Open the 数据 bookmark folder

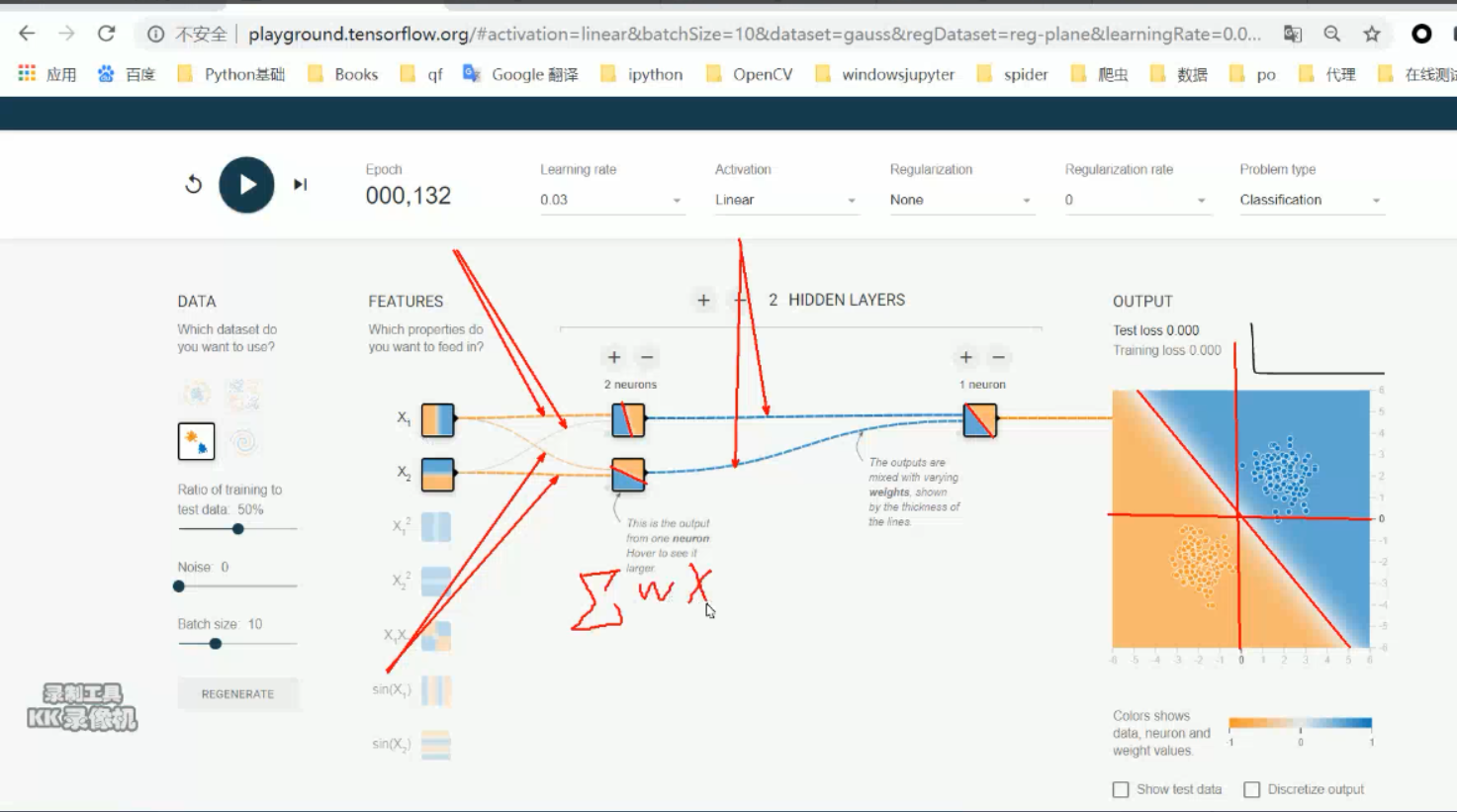tap(1179, 74)
